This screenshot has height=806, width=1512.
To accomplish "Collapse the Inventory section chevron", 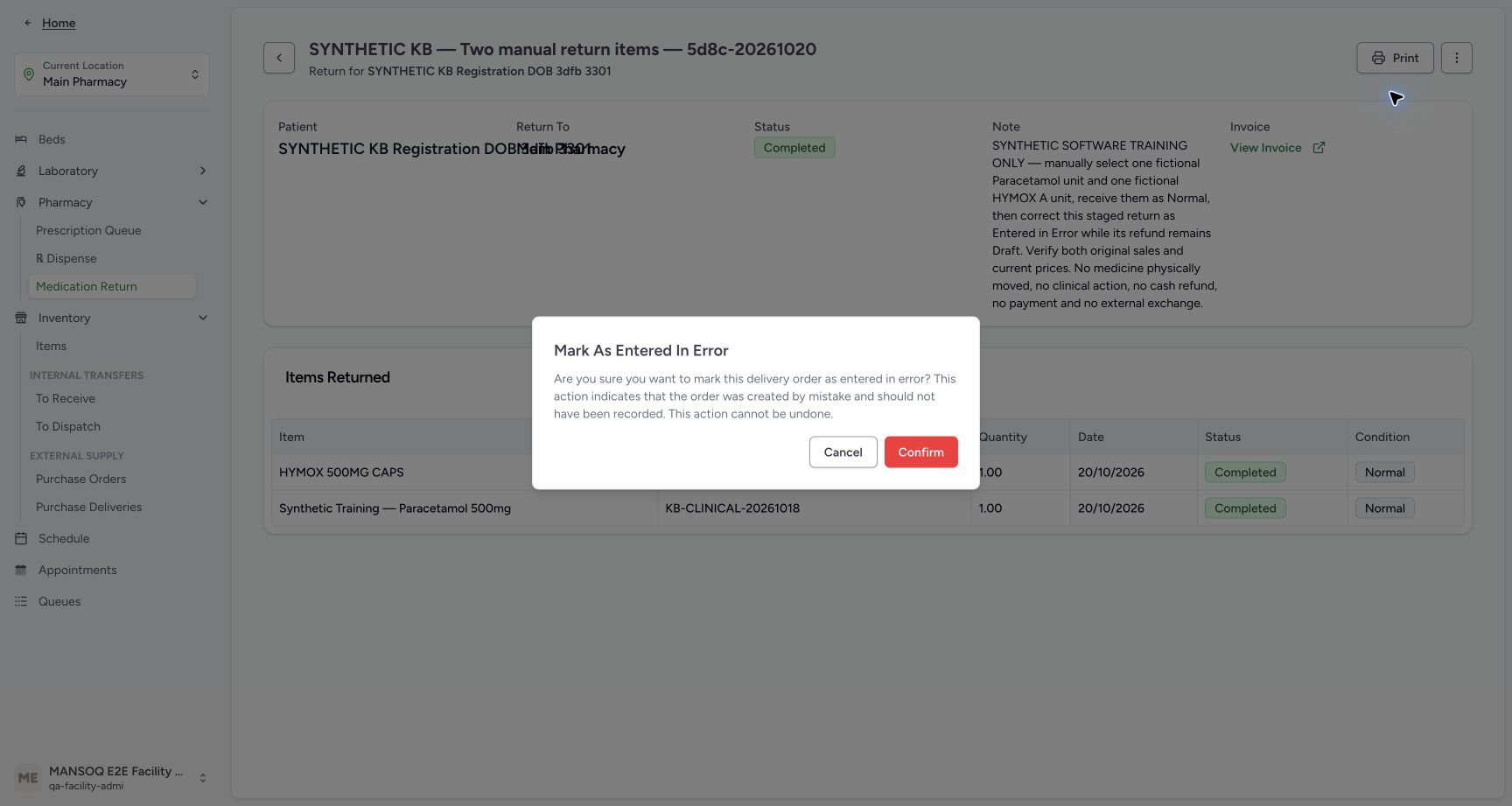I will (203, 318).
